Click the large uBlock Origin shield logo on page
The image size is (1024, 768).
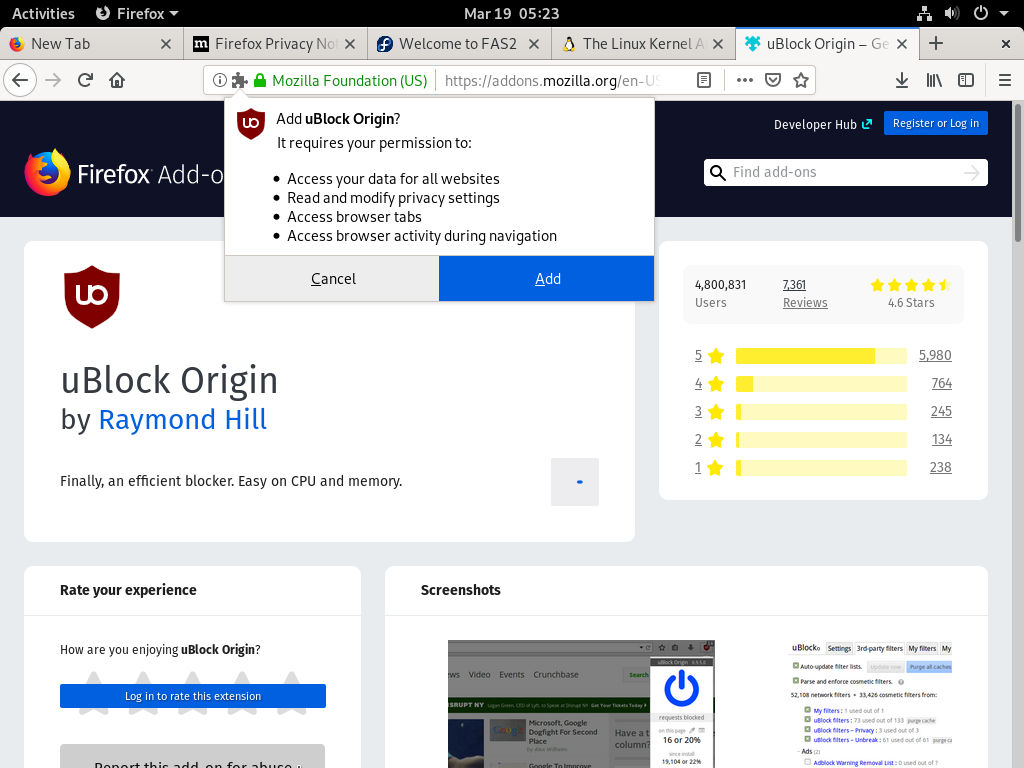92,296
